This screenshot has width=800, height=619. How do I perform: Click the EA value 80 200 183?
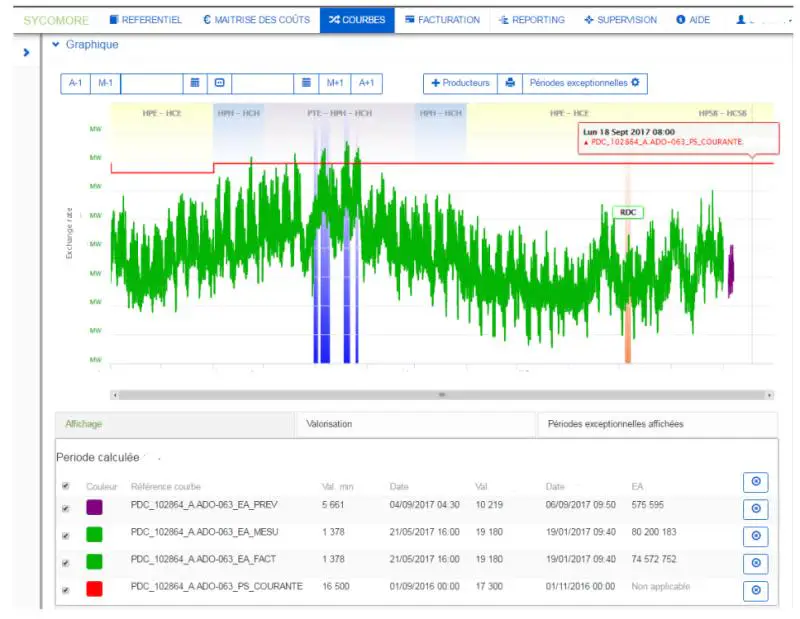[x=654, y=532]
